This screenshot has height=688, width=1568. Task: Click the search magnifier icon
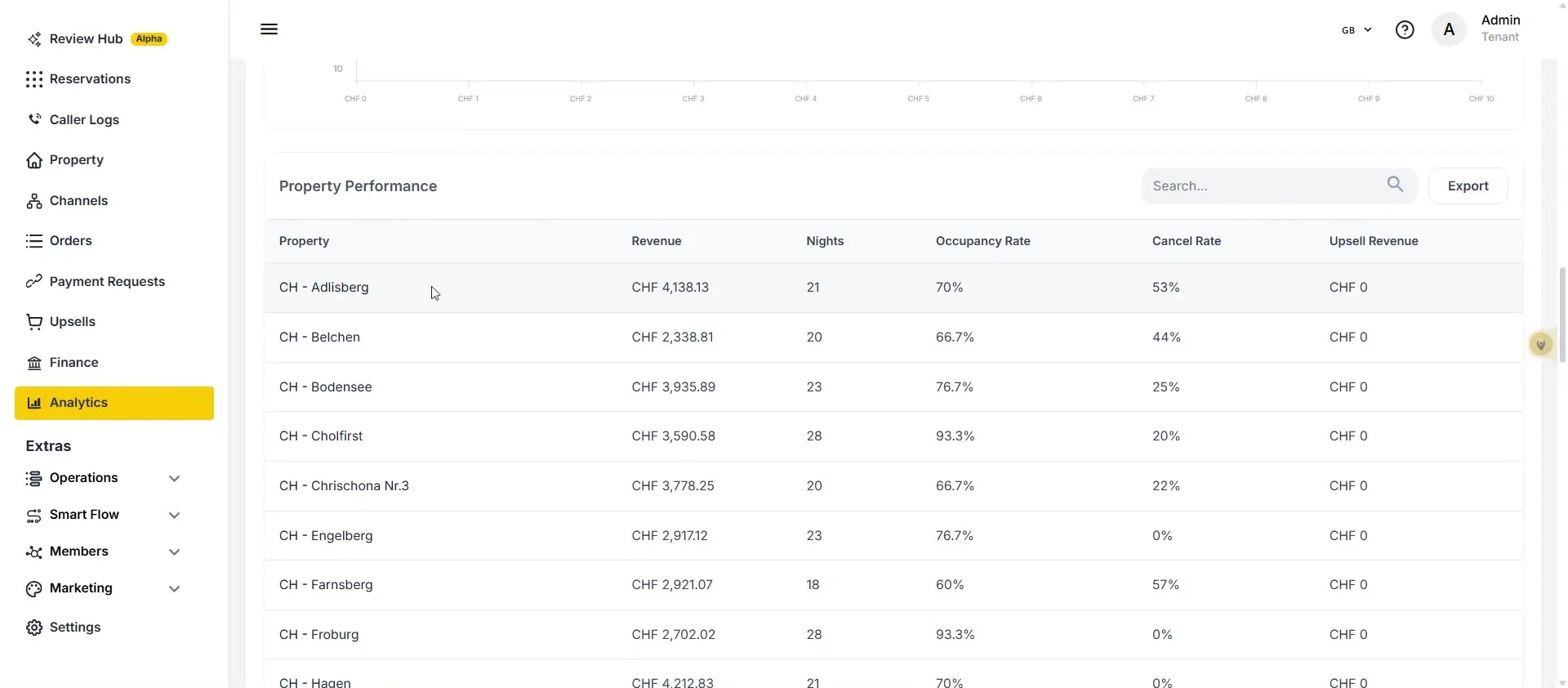coord(1396,185)
